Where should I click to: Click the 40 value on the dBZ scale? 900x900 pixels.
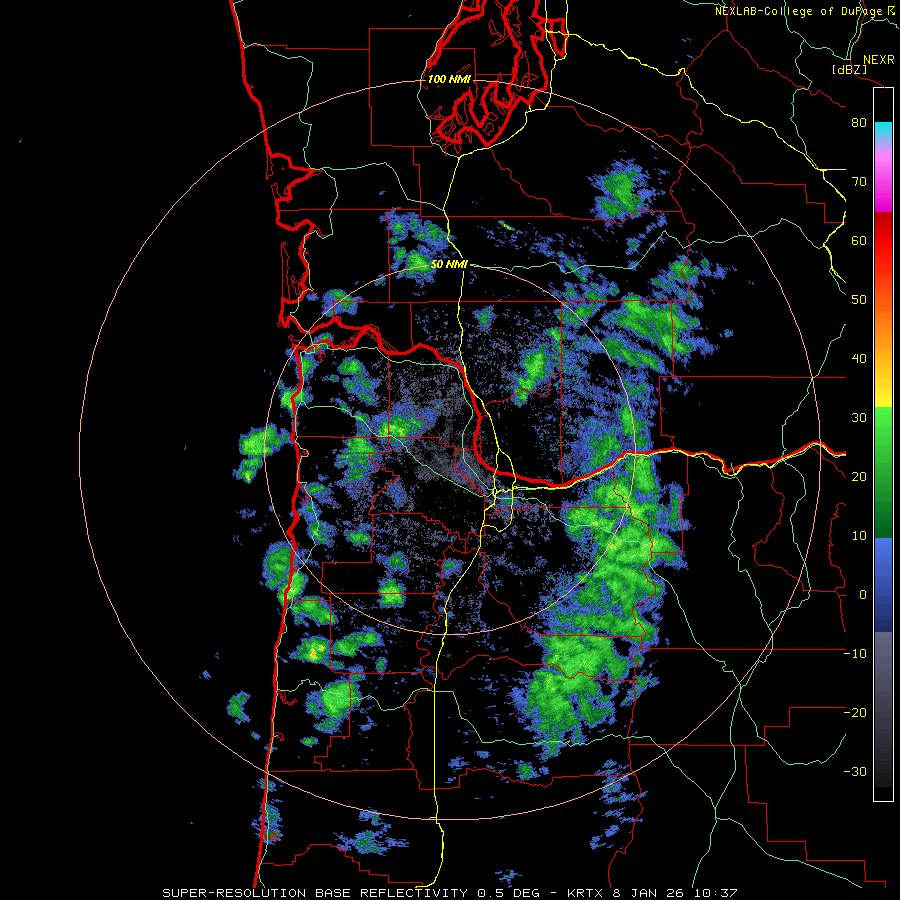click(859, 359)
